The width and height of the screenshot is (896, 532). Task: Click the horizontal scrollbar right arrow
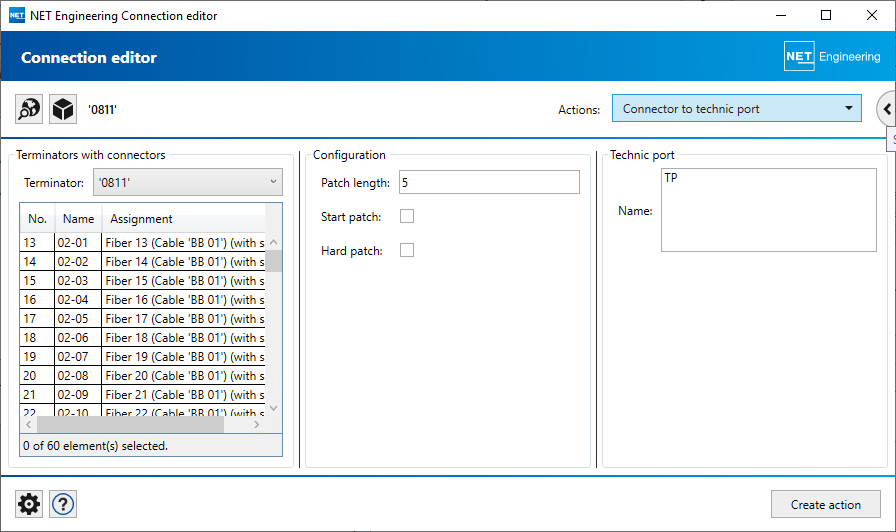257,425
